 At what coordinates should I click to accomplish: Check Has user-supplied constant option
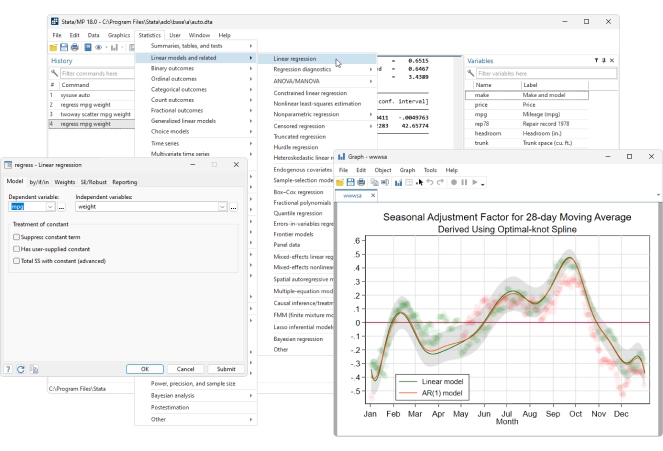[x=17, y=248]
